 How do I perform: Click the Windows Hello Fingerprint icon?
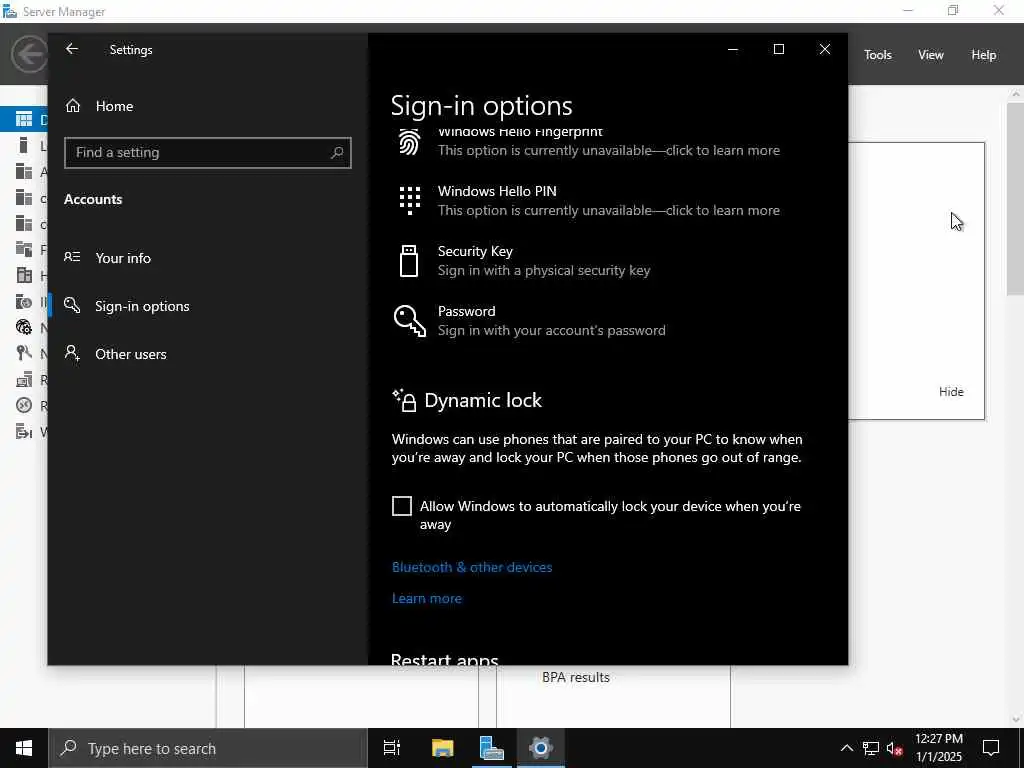[x=409, y=142]
